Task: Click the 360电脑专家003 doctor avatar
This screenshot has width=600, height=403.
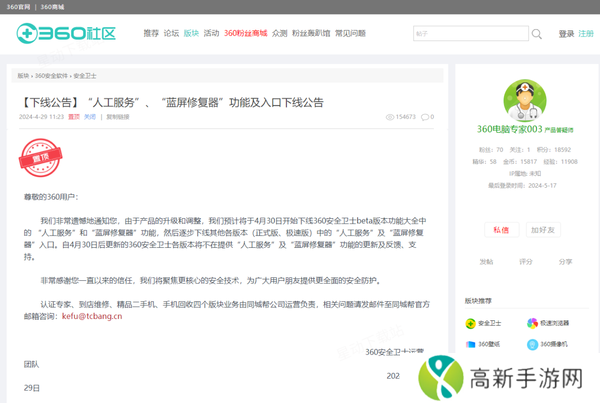Action: [525, 101]
